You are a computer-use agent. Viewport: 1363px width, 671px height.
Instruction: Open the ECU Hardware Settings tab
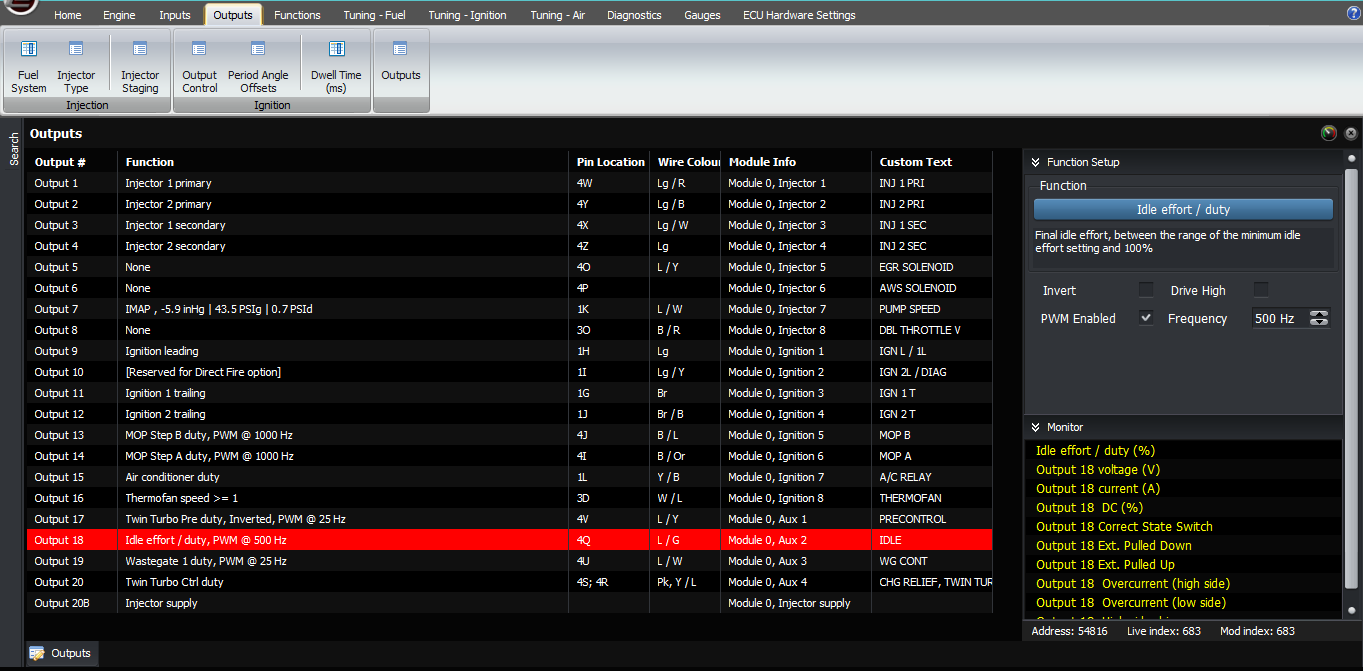pyautogui.click(x=799, y=15)
